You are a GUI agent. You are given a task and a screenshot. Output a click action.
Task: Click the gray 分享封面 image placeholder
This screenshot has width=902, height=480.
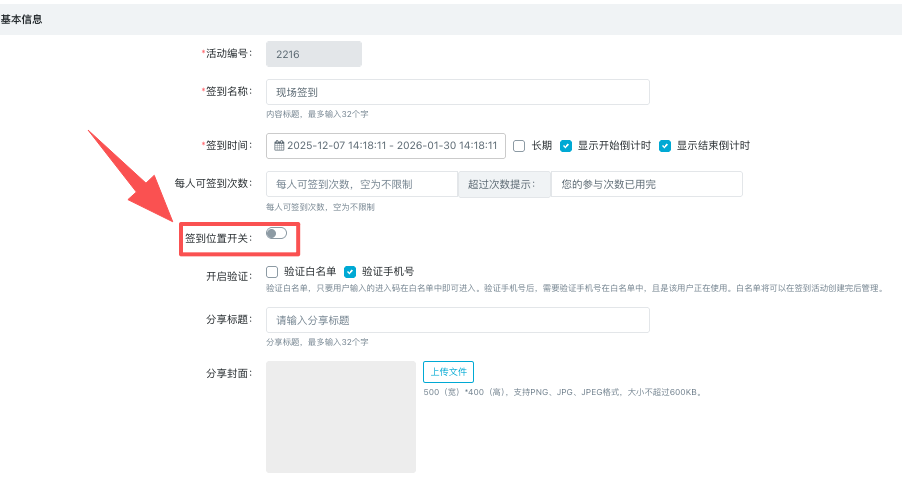(341, 417)
